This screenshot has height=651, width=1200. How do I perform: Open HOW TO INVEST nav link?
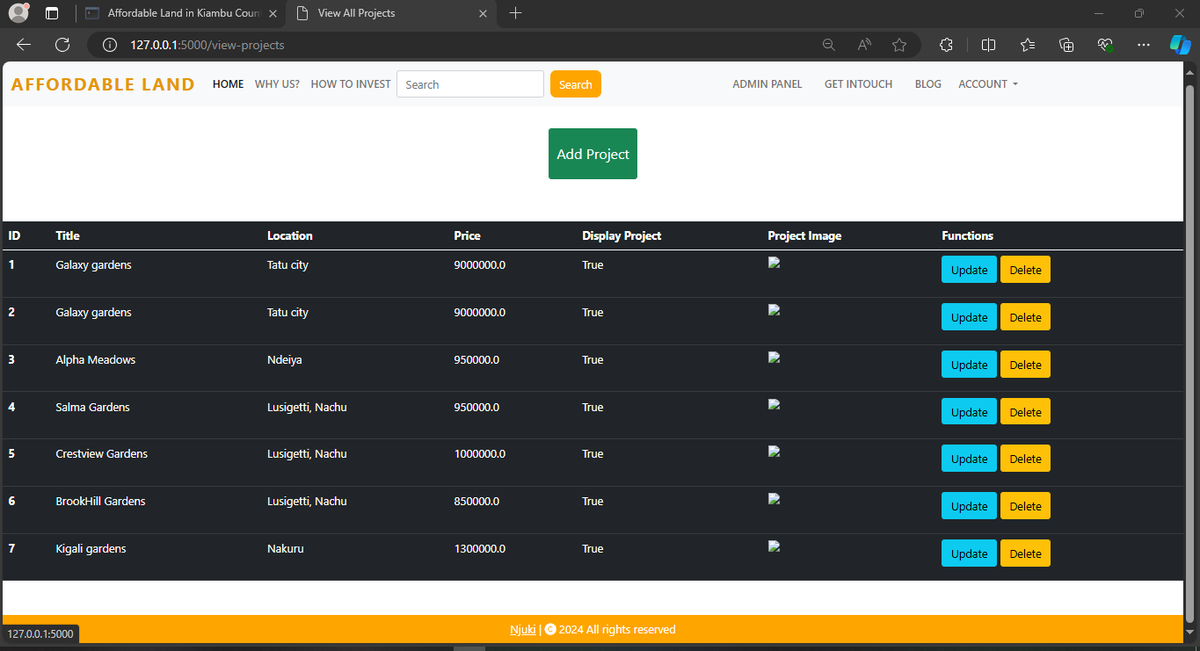pos(351,84)
